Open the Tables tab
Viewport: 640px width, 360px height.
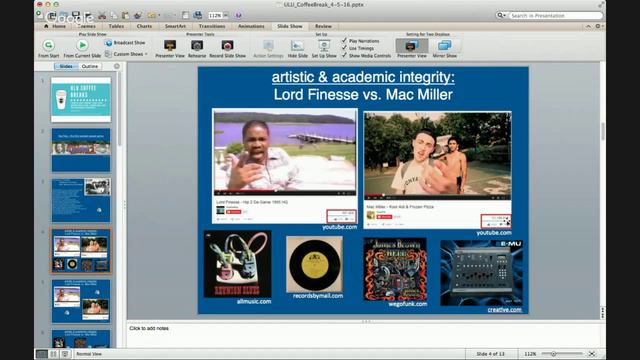point(116,26)
